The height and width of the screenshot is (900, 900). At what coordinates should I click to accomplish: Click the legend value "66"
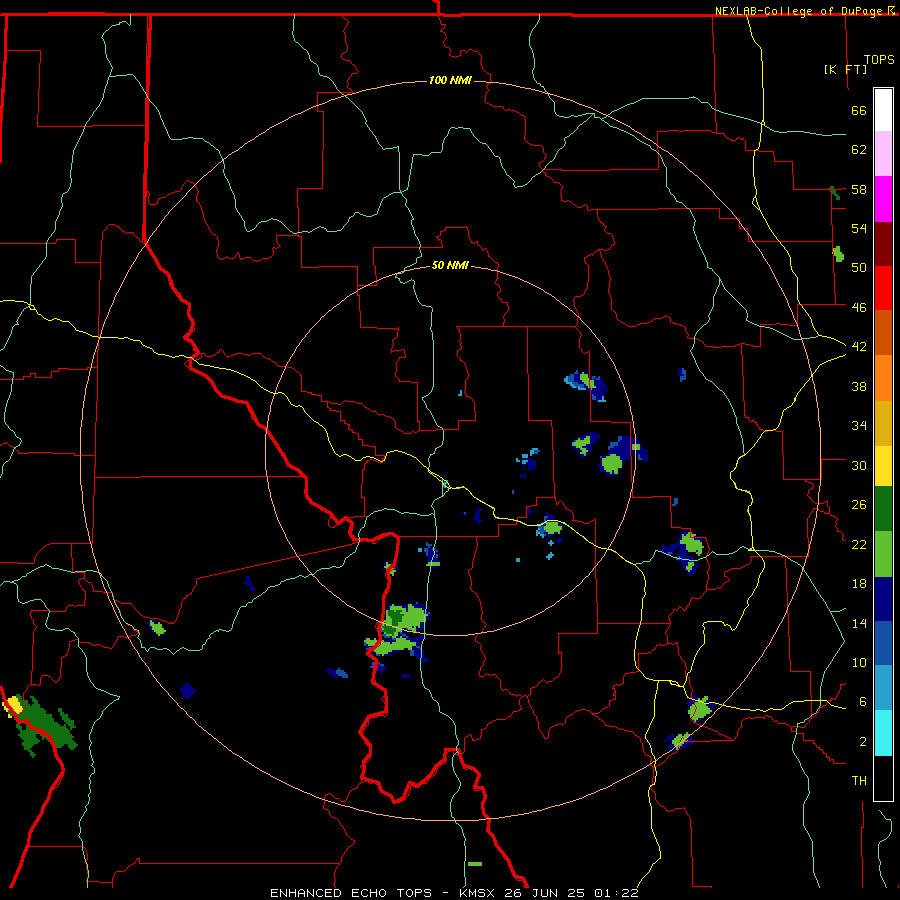point(859,111)
